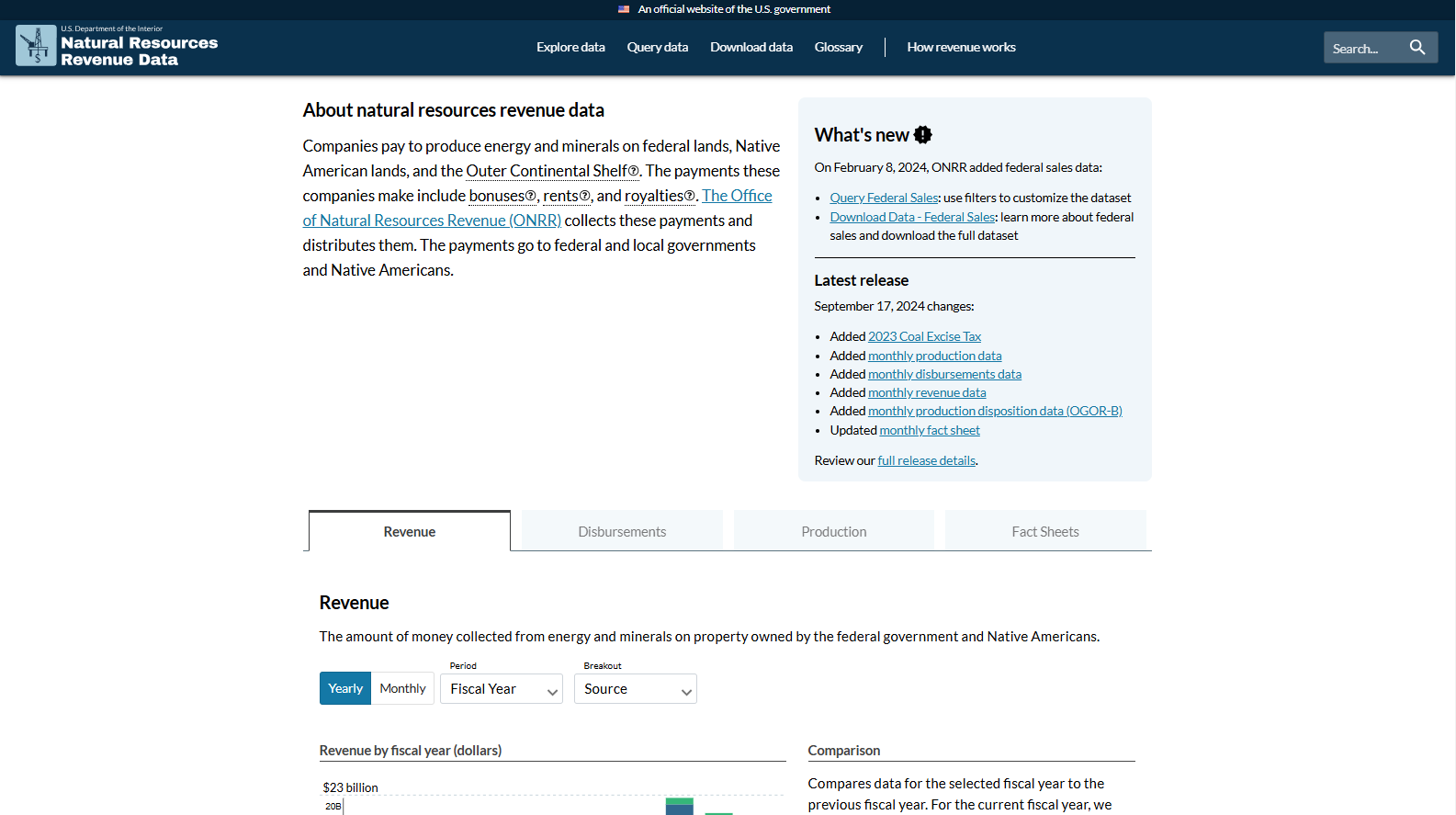Follow the 2023 Coal Excise Tax link

coord(924,336)
